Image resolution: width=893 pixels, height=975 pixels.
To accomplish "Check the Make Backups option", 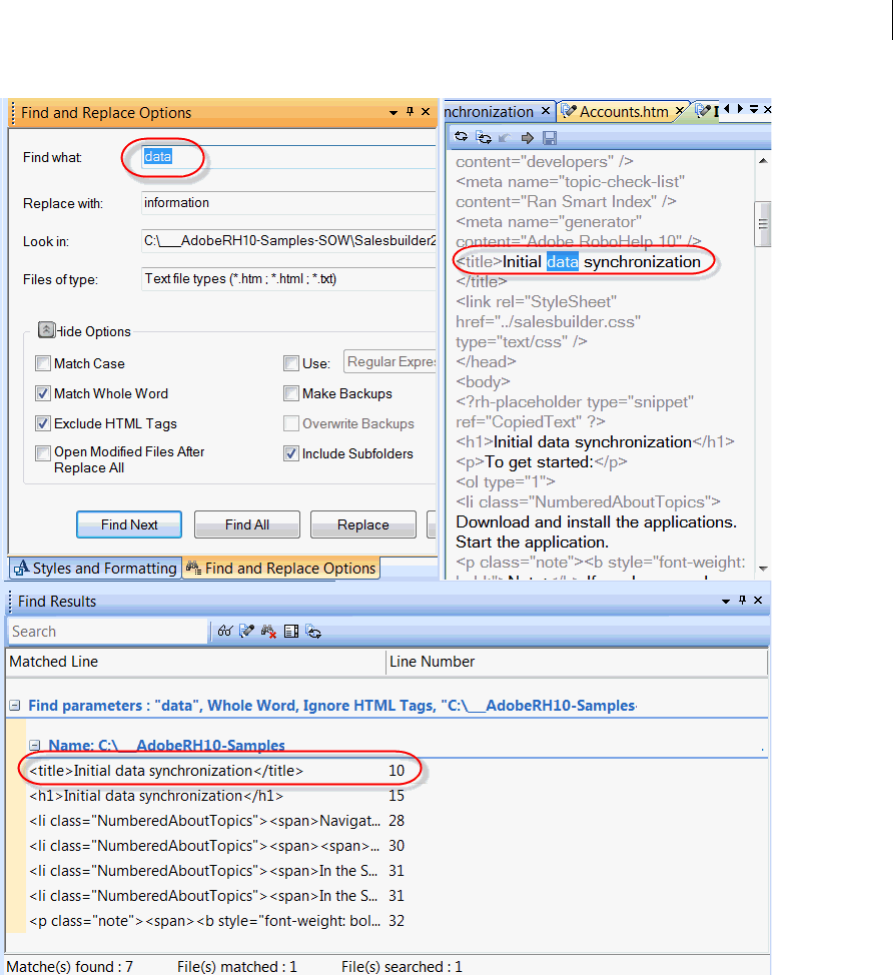I will [291, 394].
